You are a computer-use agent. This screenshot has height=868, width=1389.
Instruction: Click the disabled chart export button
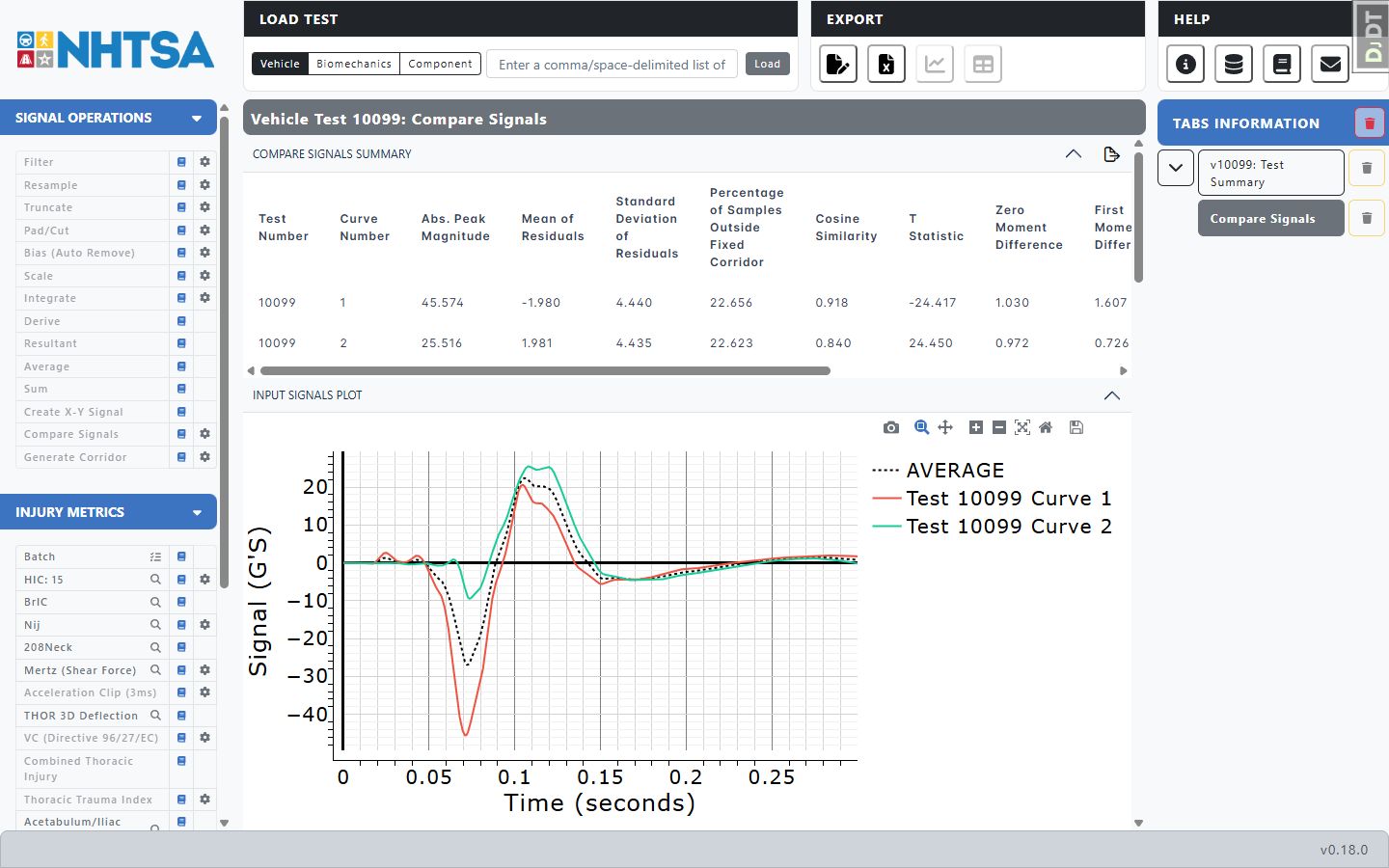[x=935, y=65]
